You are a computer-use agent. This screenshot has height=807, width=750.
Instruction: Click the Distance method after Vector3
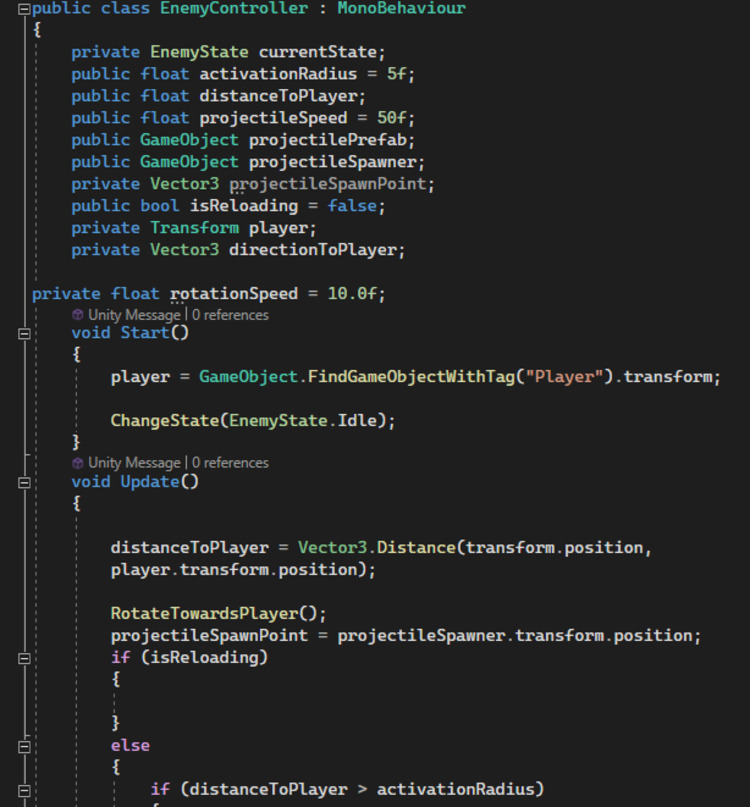[x=416, y=548]
